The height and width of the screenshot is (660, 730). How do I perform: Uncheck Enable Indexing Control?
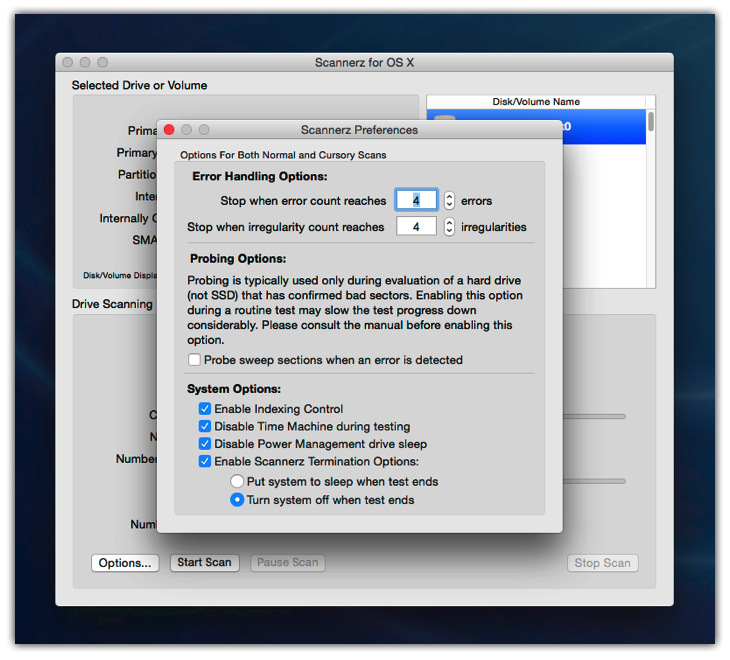[x=204, y=409]
